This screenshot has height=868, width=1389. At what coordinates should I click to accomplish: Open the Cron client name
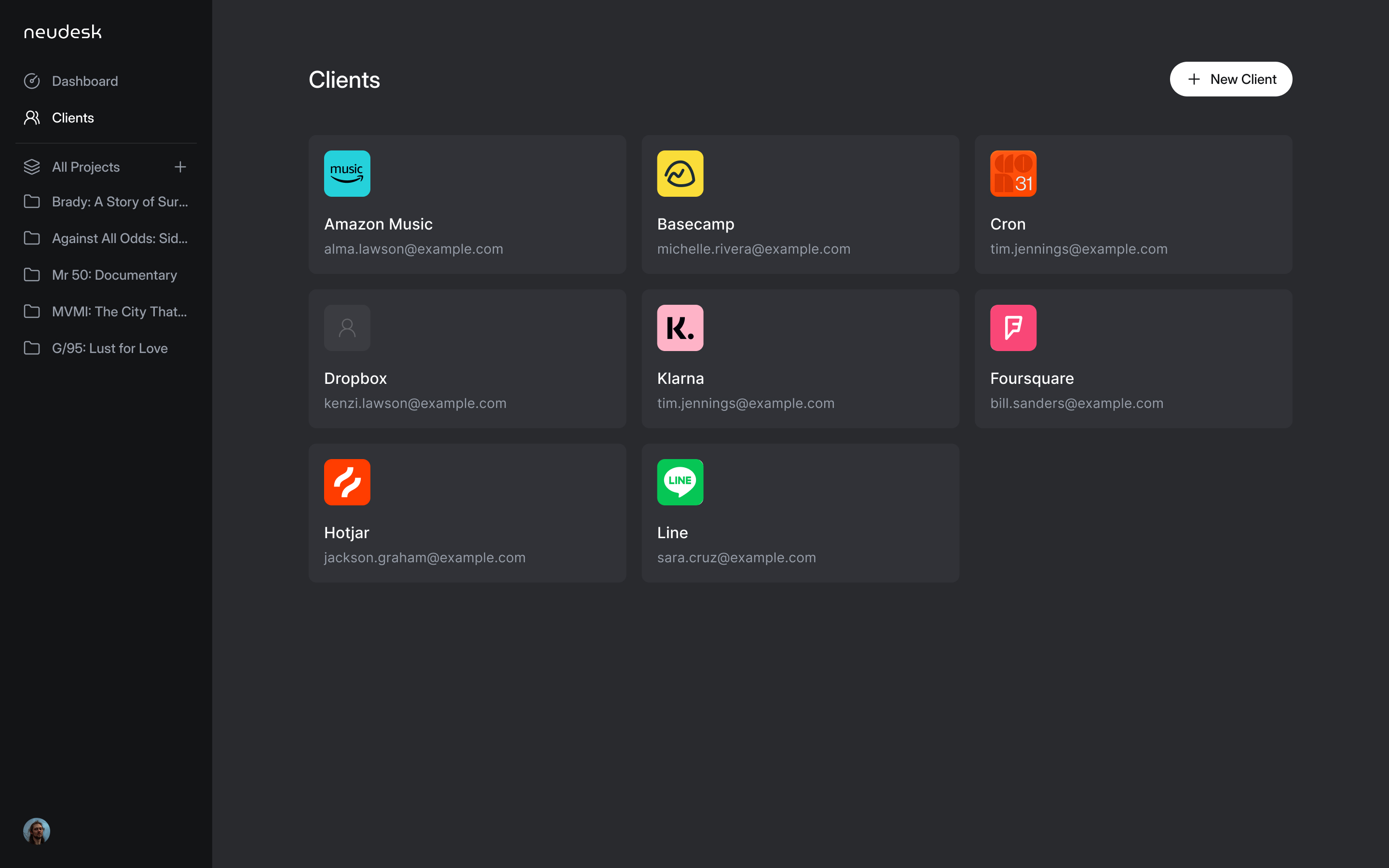click(1008, 224)
